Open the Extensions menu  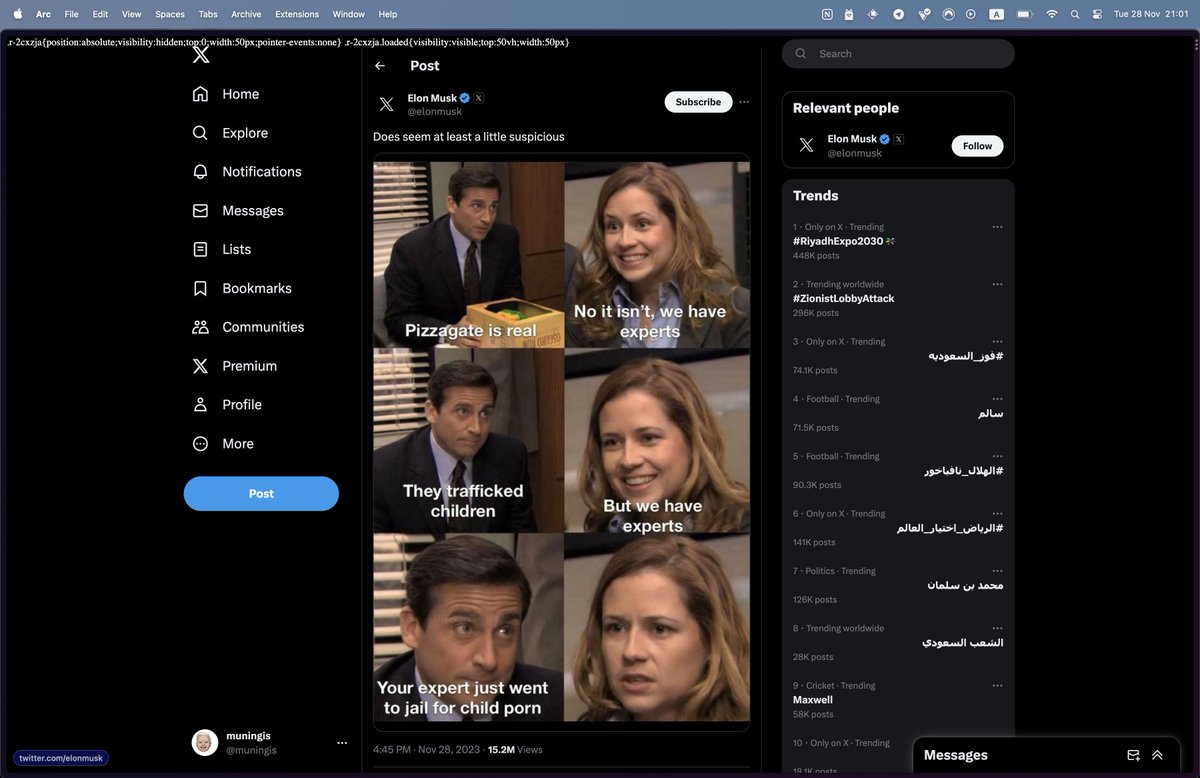[x=297, y=14]
